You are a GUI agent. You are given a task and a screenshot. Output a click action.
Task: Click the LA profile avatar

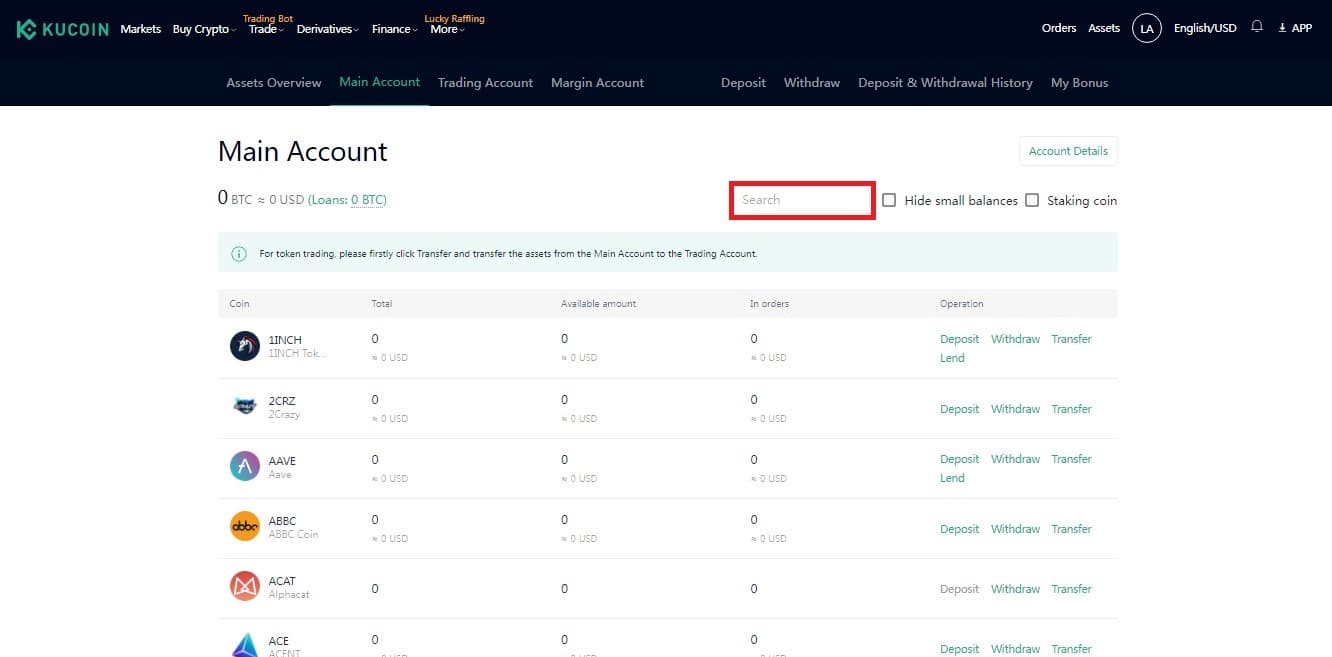click(x=1147, y=29)
